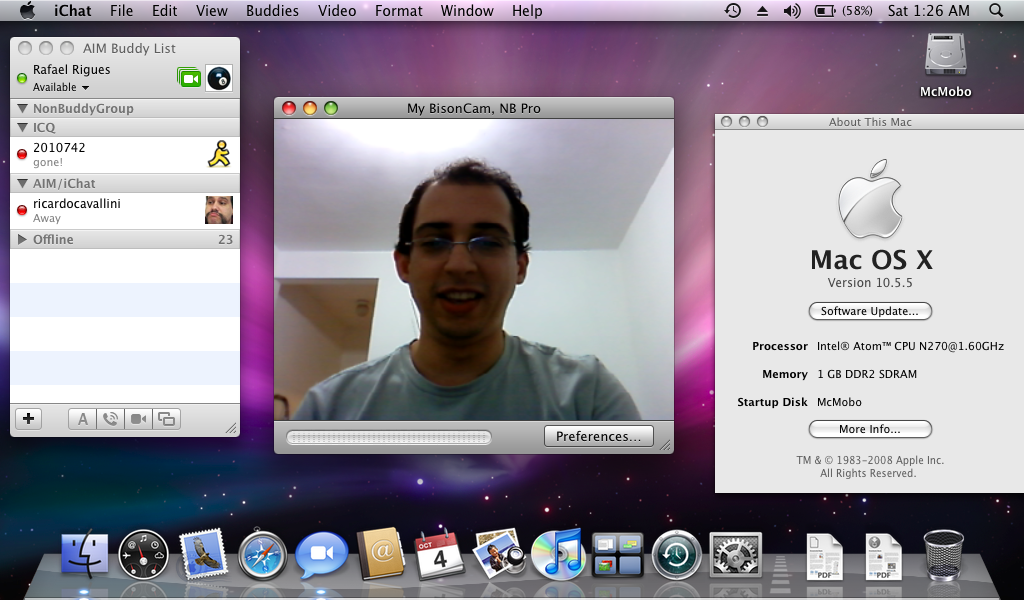The height and width of the screenshot is (600, 1024).
Task: Expand the Offline buddy group
Action: (x=23, y=240)
